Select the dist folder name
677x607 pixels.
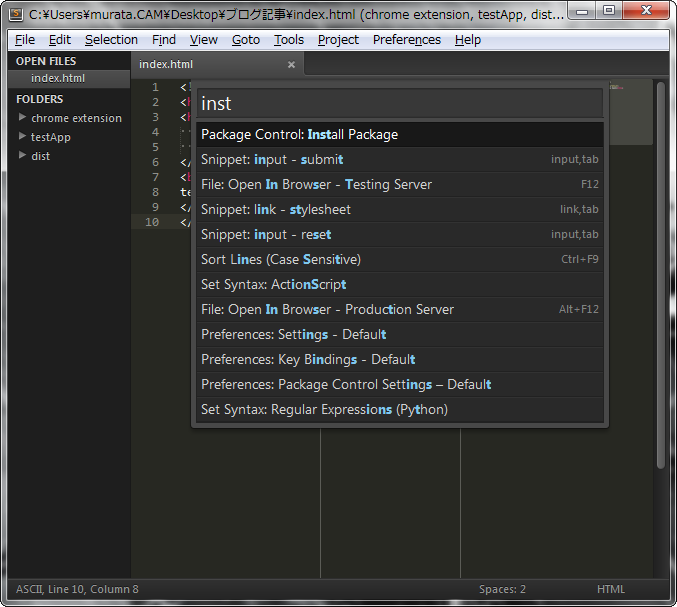(41, 156)
